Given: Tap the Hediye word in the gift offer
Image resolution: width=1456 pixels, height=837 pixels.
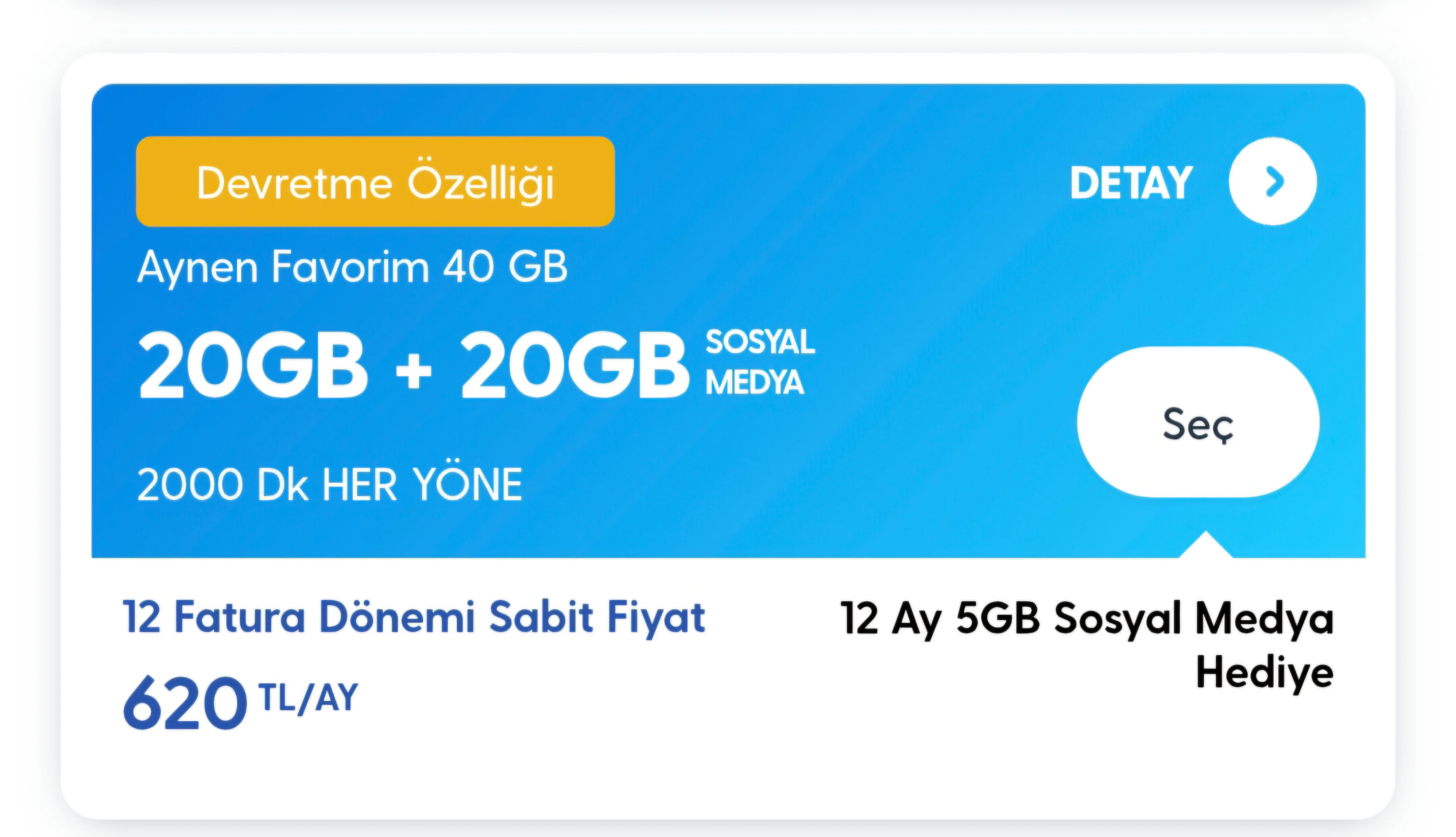Looking at the screenshot, I should click(x=1264, y=673).
